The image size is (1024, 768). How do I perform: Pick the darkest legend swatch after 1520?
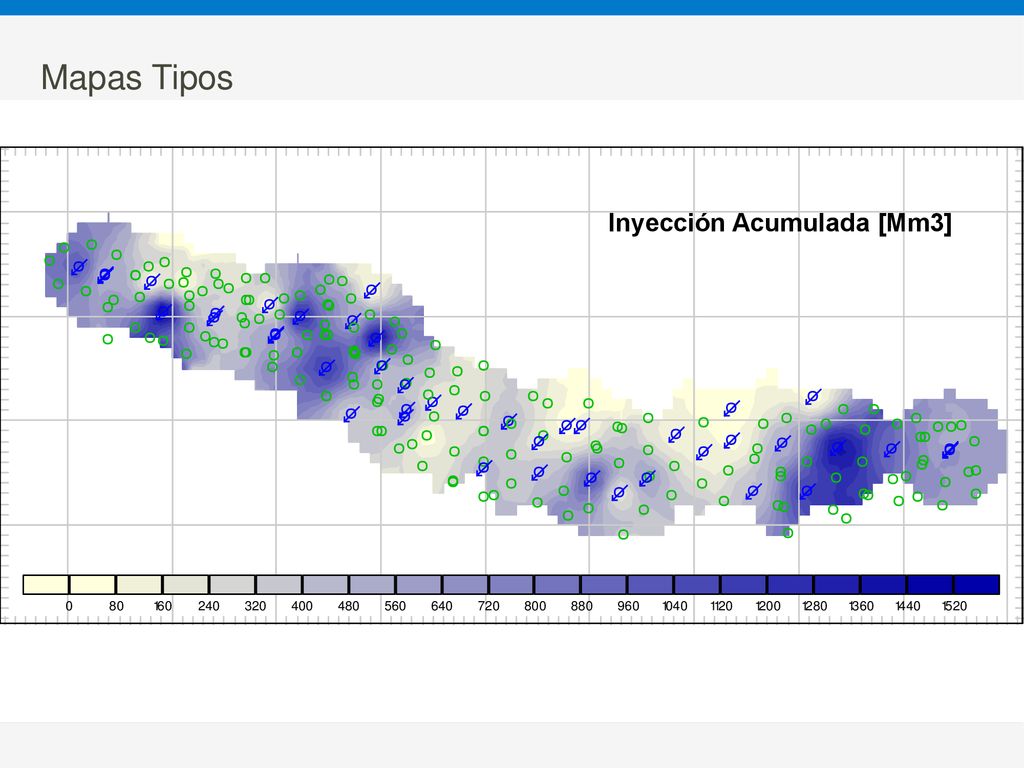tap(977, 584)
